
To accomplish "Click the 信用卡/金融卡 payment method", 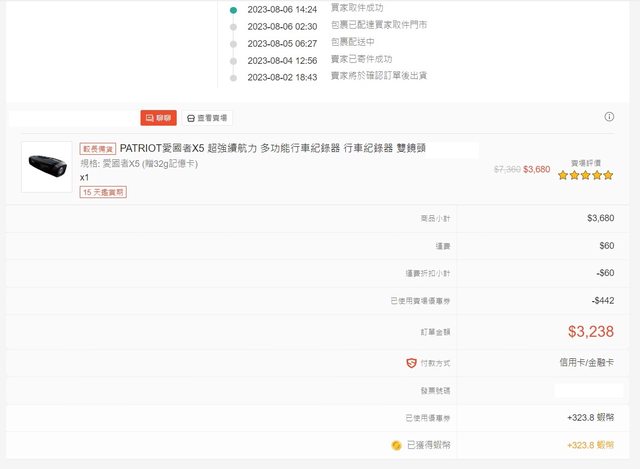I will (x=586, y=362).
